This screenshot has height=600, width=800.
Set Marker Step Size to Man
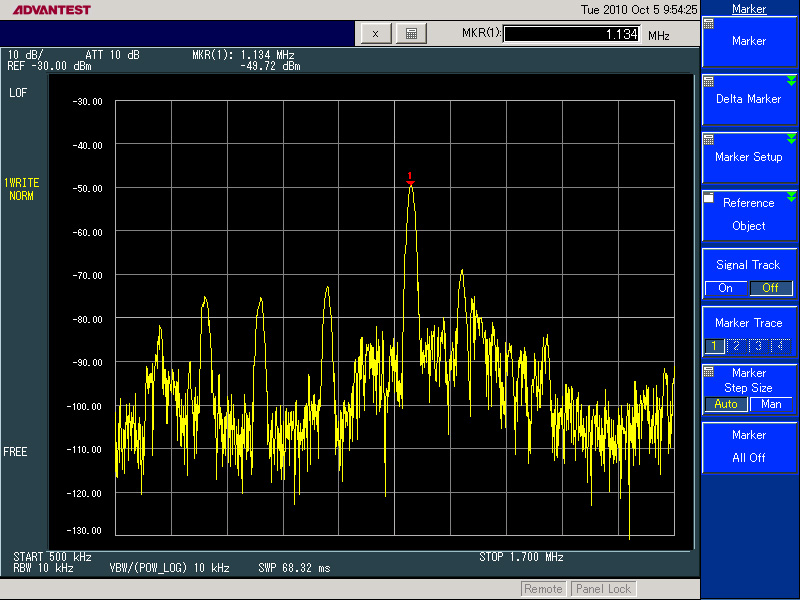(x=771, y=404)
